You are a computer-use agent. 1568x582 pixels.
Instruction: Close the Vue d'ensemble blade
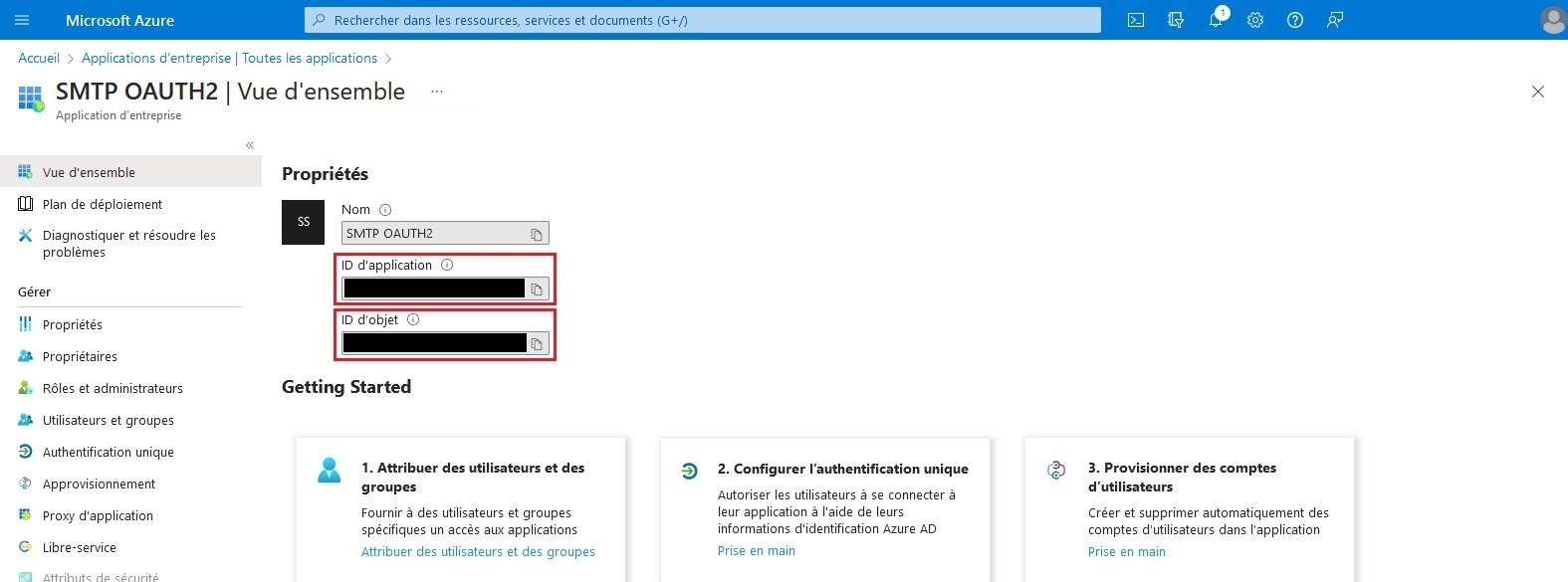[1538, 92]
